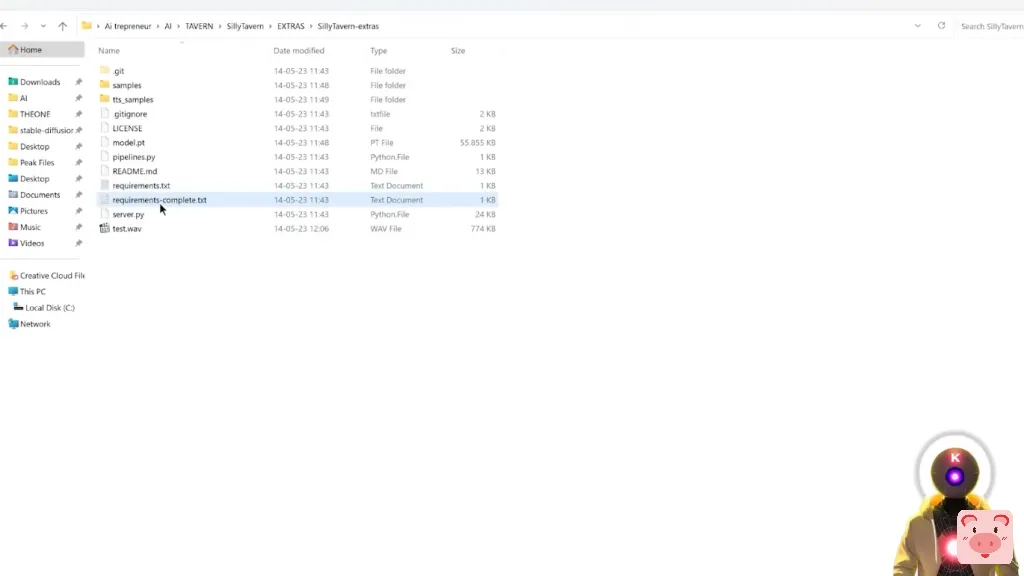
Task: Go forward using the forward arrow
Action: pyautogui.click(x=24, y=26)
